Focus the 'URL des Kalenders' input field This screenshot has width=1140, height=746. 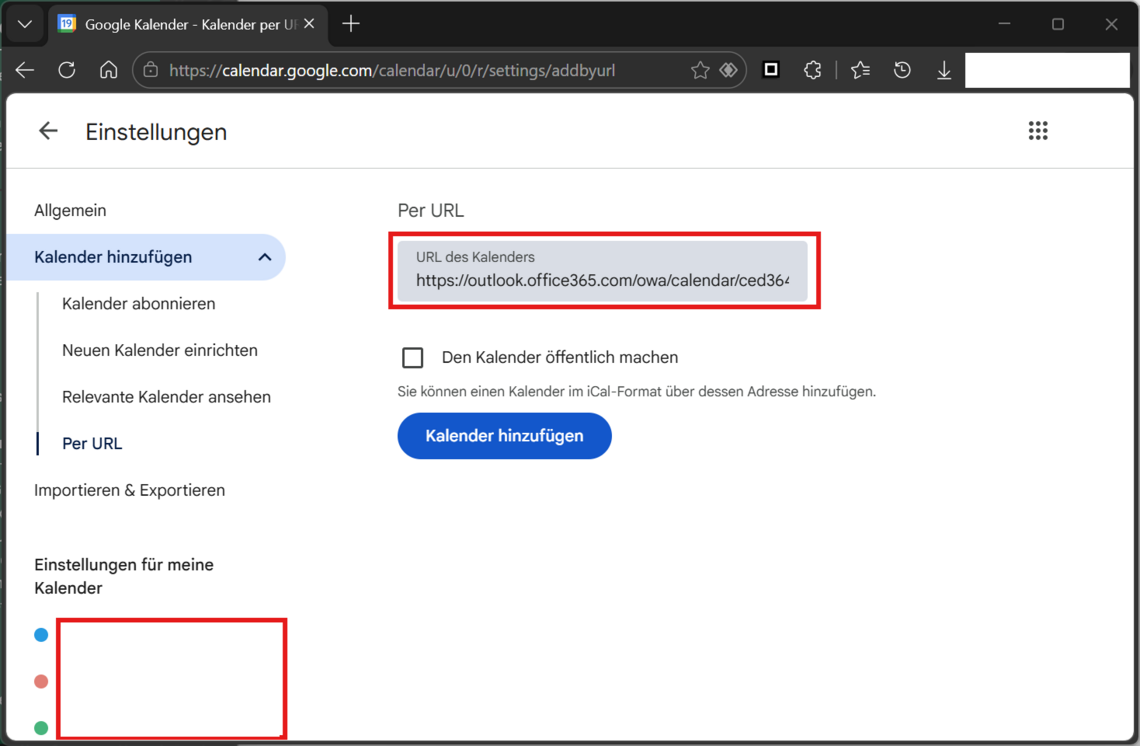coord(602,281)
